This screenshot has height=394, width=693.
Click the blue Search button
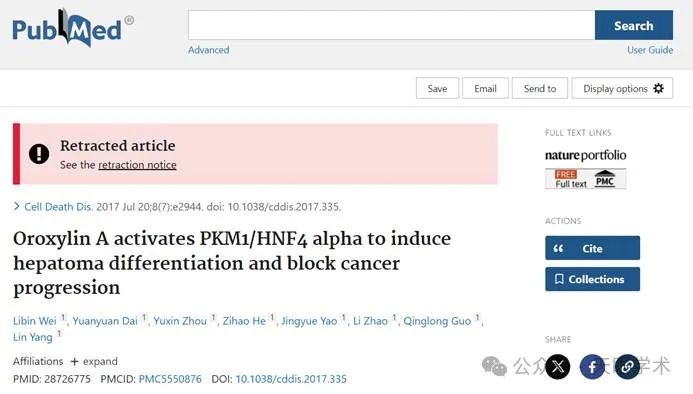click(x=634, y=25)
